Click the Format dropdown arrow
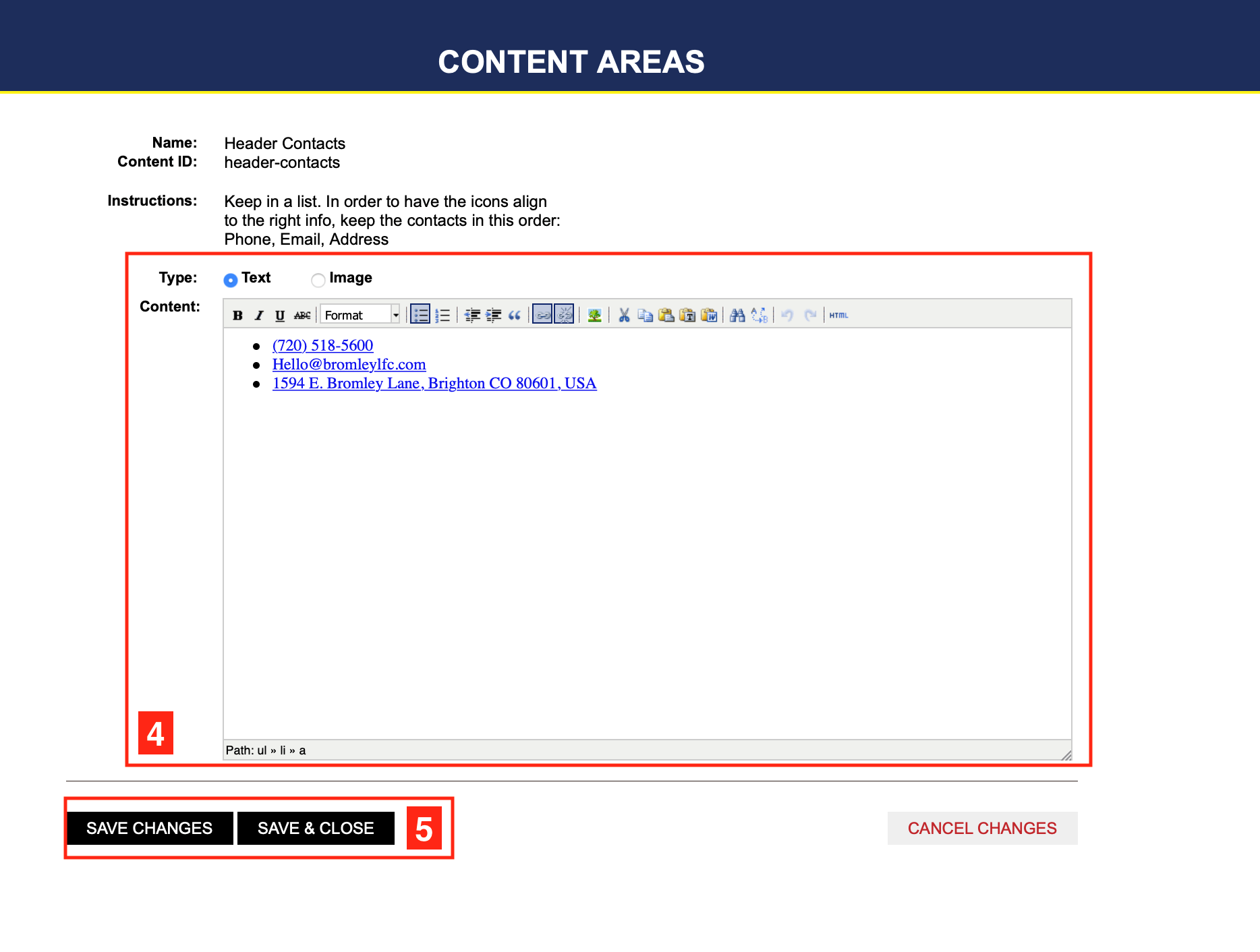Screen dimensions: 1260x952 click(396, 315)
